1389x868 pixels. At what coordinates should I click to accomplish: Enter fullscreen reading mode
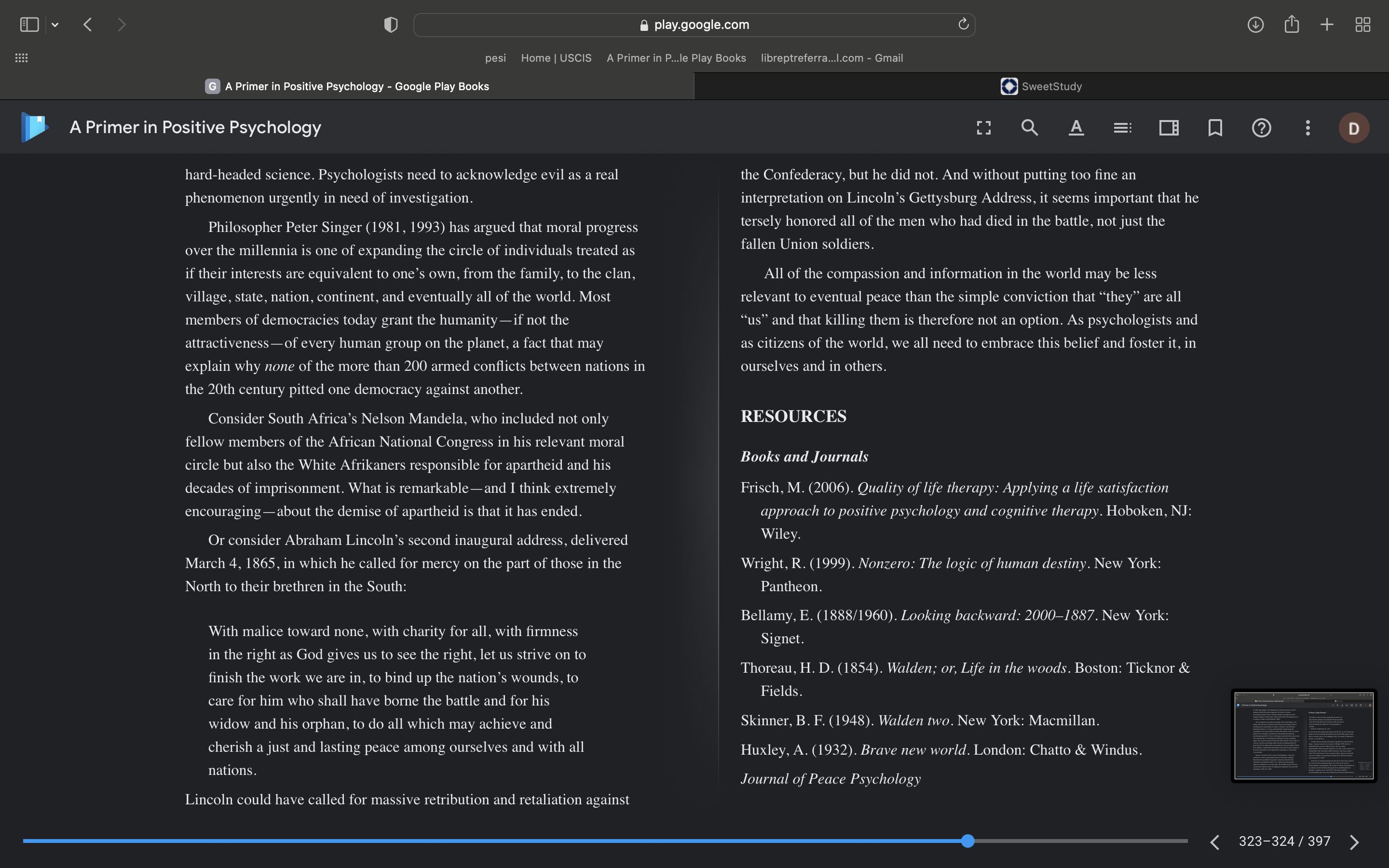tap(984, 127)
